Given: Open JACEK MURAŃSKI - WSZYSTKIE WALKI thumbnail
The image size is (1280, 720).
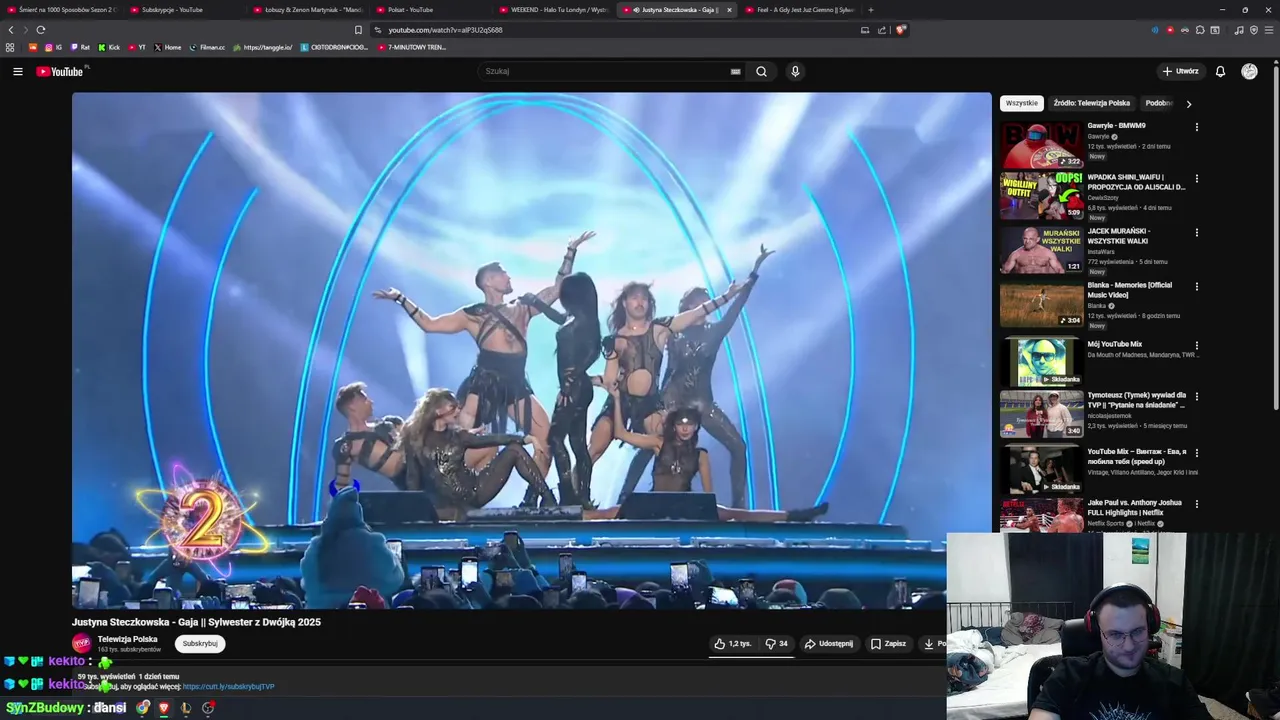Looking at the screenshot, I should coord(1041,250).
